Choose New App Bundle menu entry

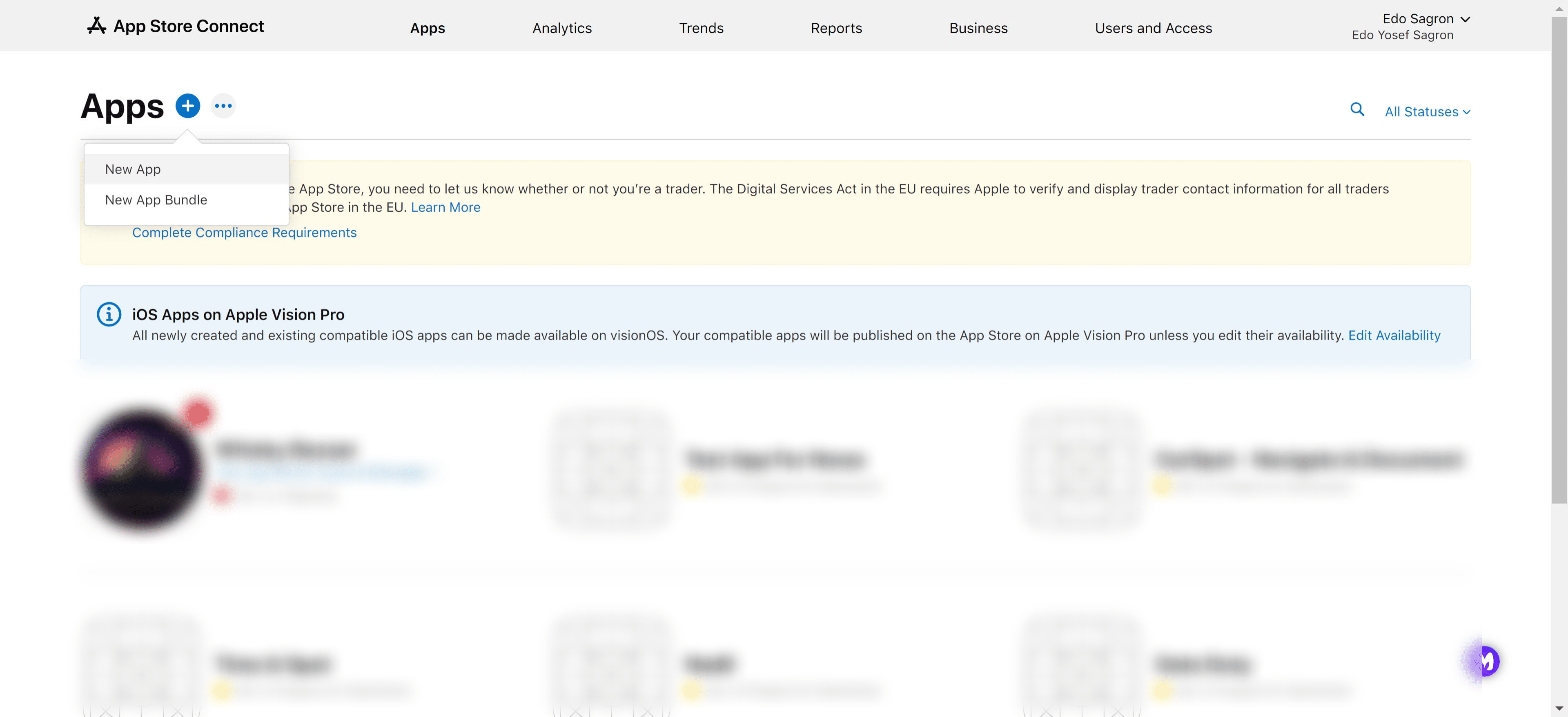[156, 200]
